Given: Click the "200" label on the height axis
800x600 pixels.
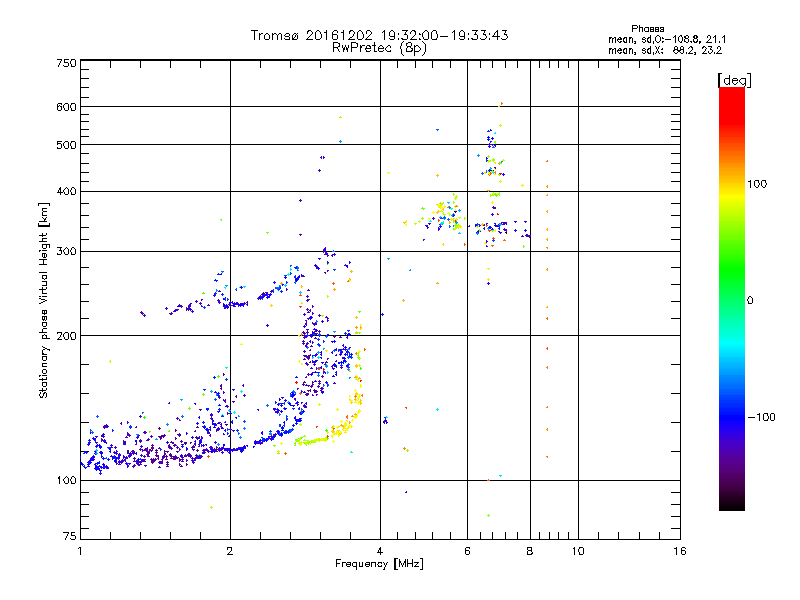Looking at the screenshot, I should 66,336.
